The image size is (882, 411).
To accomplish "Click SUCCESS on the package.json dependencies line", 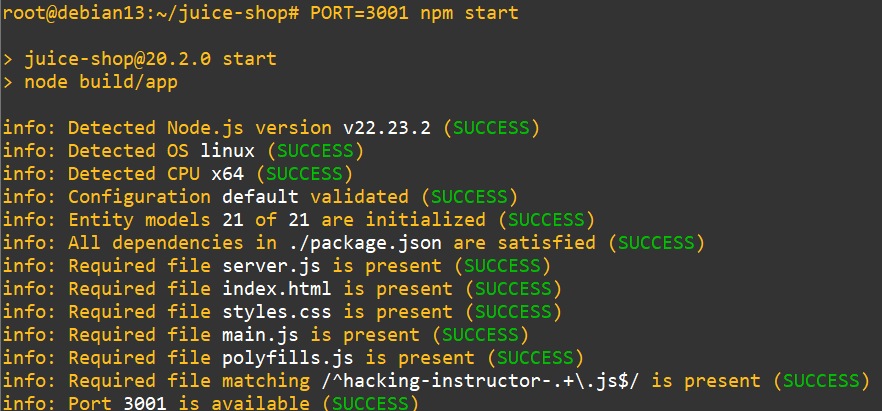I will tap(657, 243).
